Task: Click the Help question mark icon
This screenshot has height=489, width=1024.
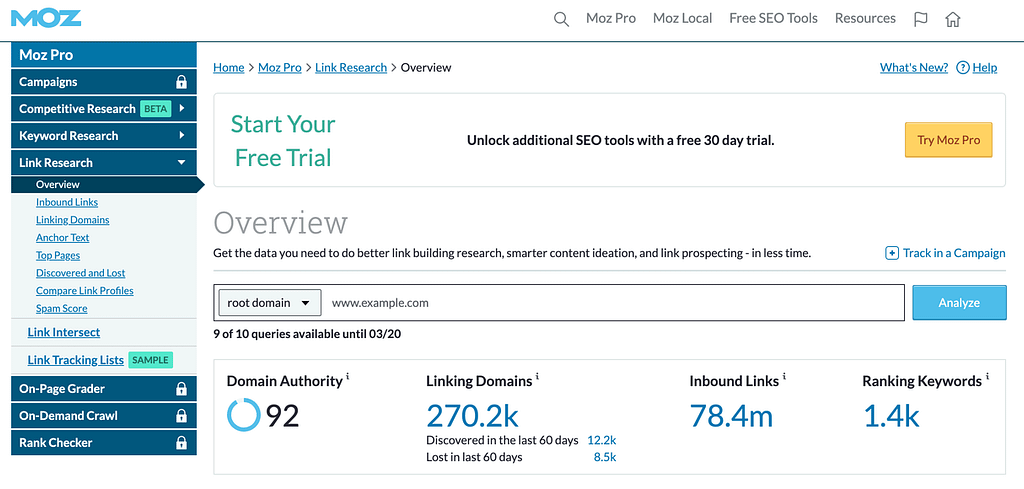Action: (963, 67)
